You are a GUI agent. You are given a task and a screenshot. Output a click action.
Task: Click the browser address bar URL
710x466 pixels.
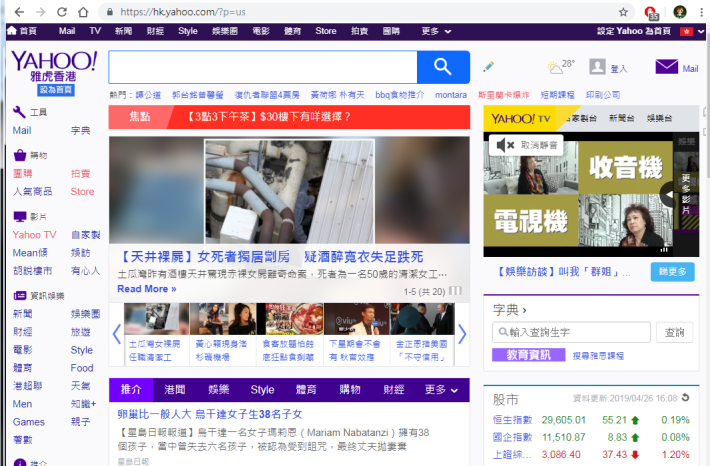183,12
